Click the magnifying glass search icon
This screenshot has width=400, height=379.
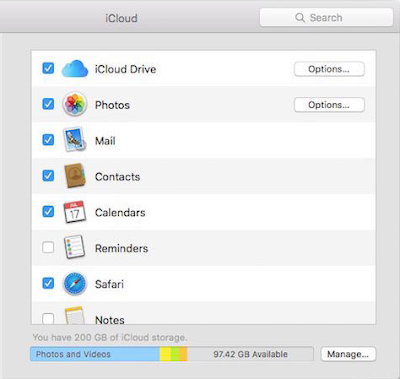(300, 18)
